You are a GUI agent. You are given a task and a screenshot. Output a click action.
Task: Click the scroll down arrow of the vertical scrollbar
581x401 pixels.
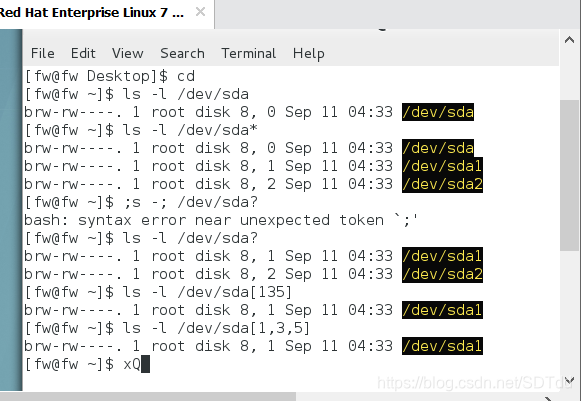570,380
